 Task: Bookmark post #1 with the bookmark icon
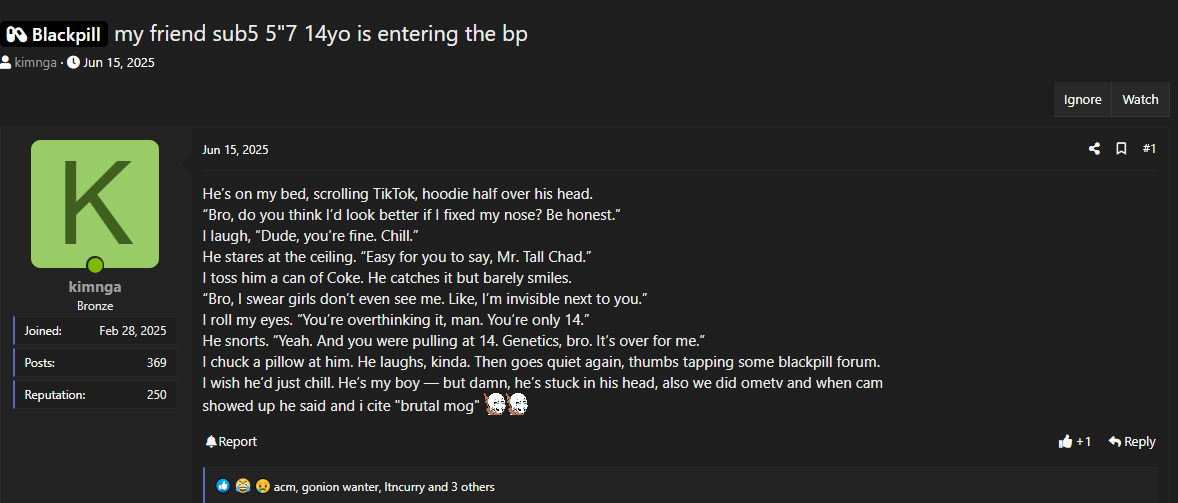coord(1121,149)
